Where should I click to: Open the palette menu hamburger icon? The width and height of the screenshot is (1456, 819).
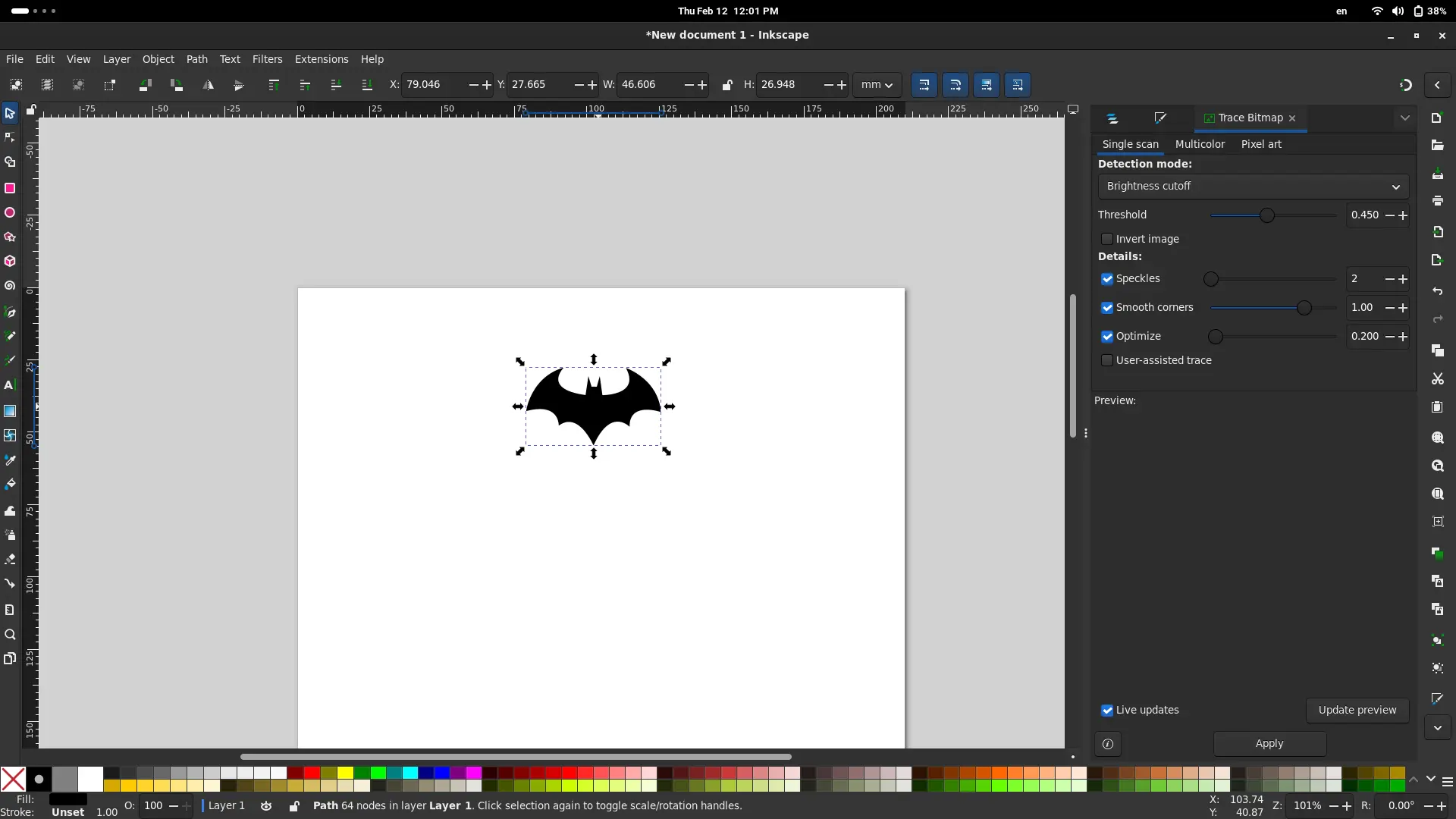(1447, 782)
